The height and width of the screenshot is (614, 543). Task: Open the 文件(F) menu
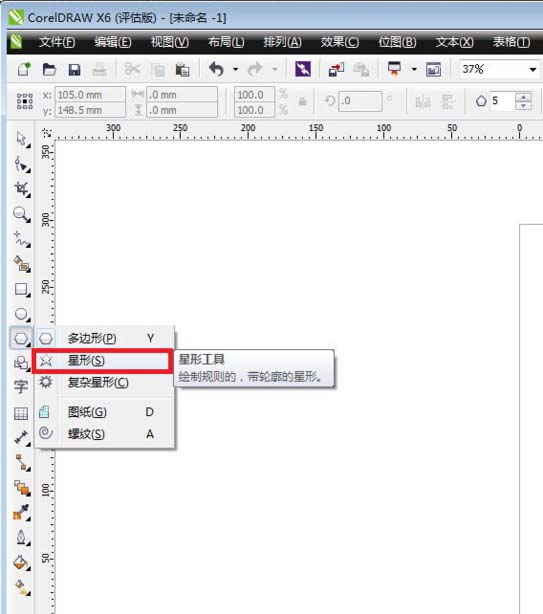pyautogui.click(x=57, y=42)
